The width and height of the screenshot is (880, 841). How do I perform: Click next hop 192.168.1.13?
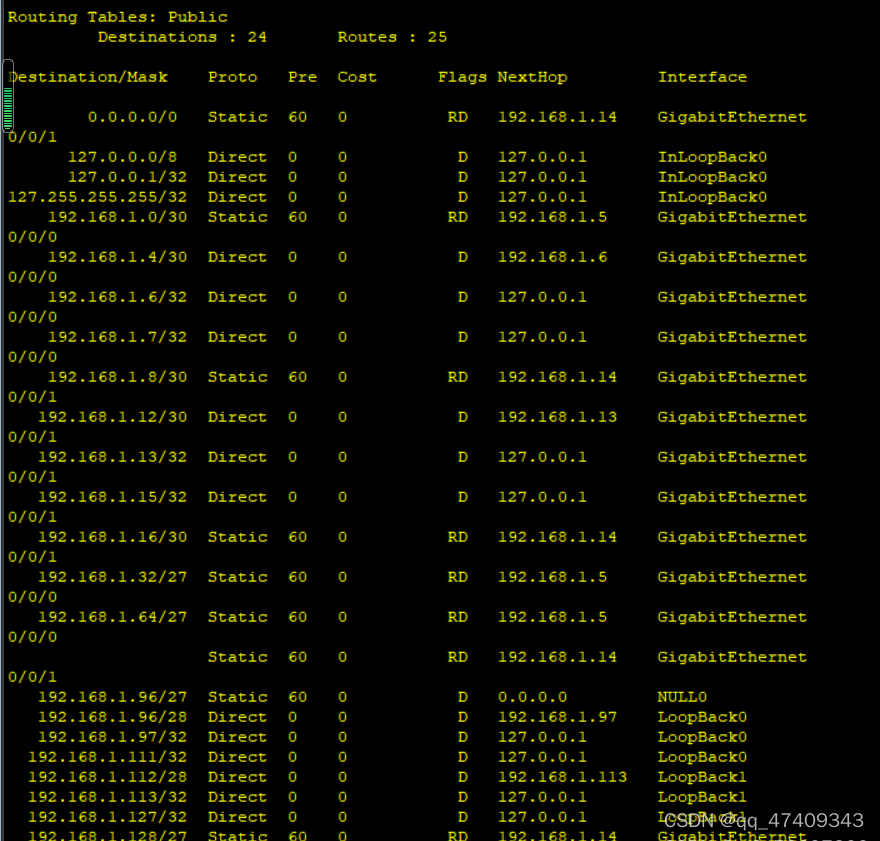coord(557,417)
